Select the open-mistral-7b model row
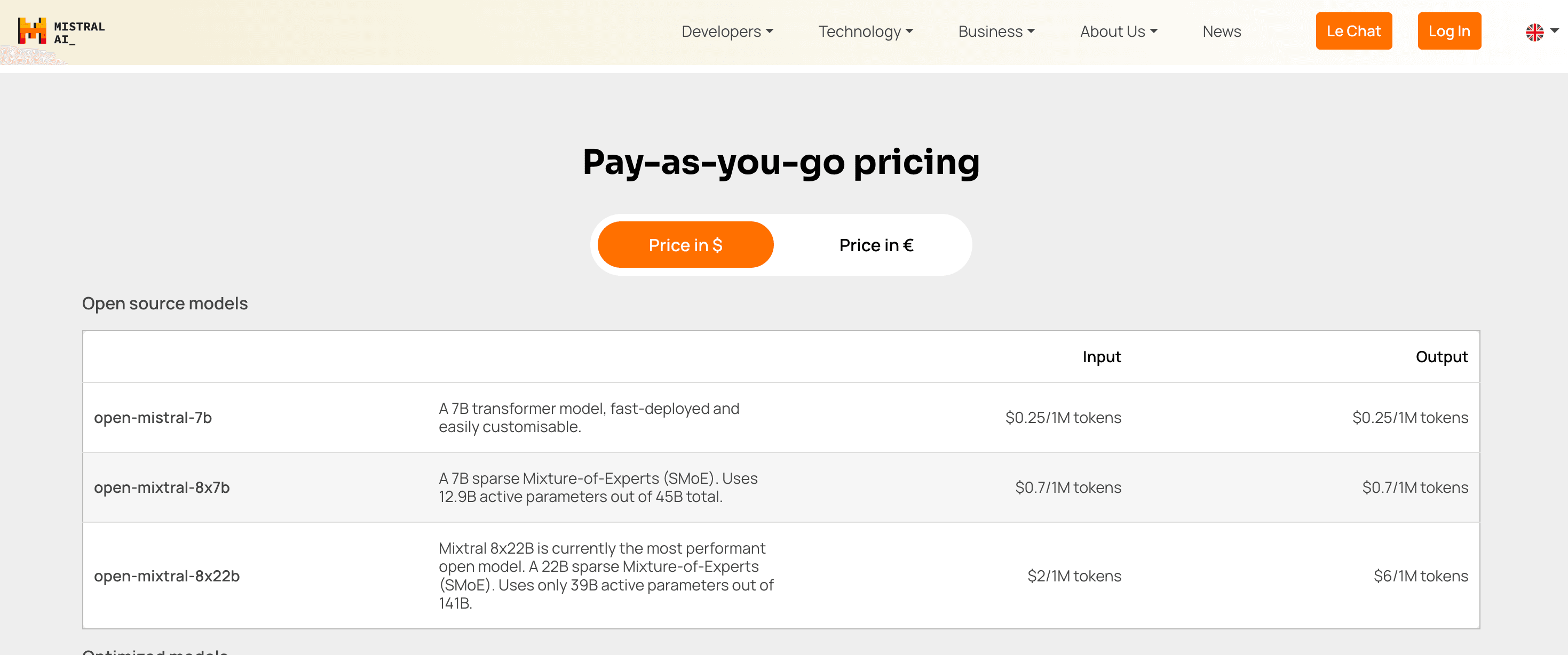Viewport: 1568px width, 655px height. coord(153,418)
